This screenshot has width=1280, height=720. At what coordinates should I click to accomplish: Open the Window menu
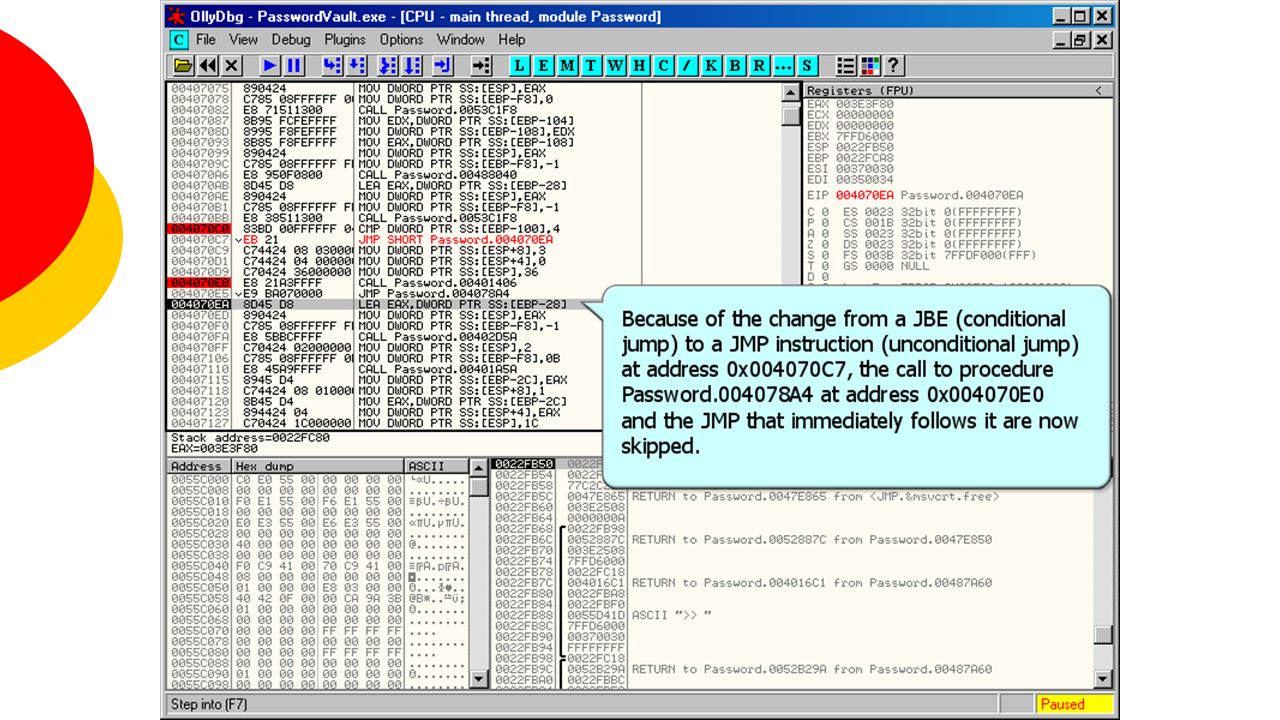coord(461,40)
